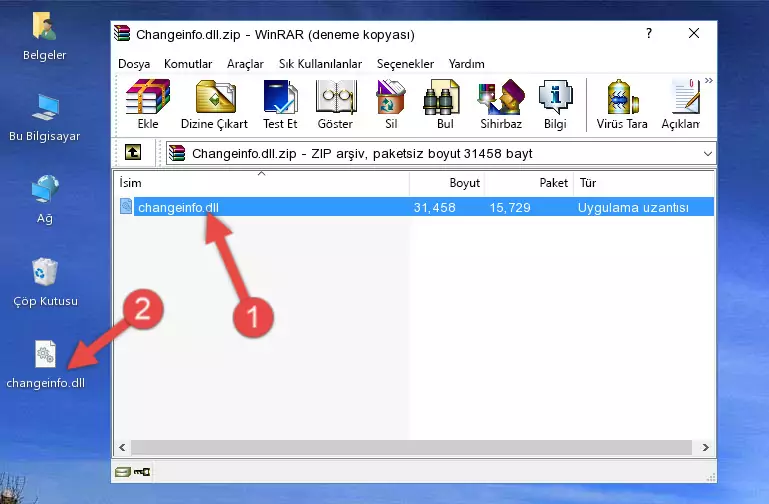
Task: Click the drive icon in status bar
Action: point(123,472)
